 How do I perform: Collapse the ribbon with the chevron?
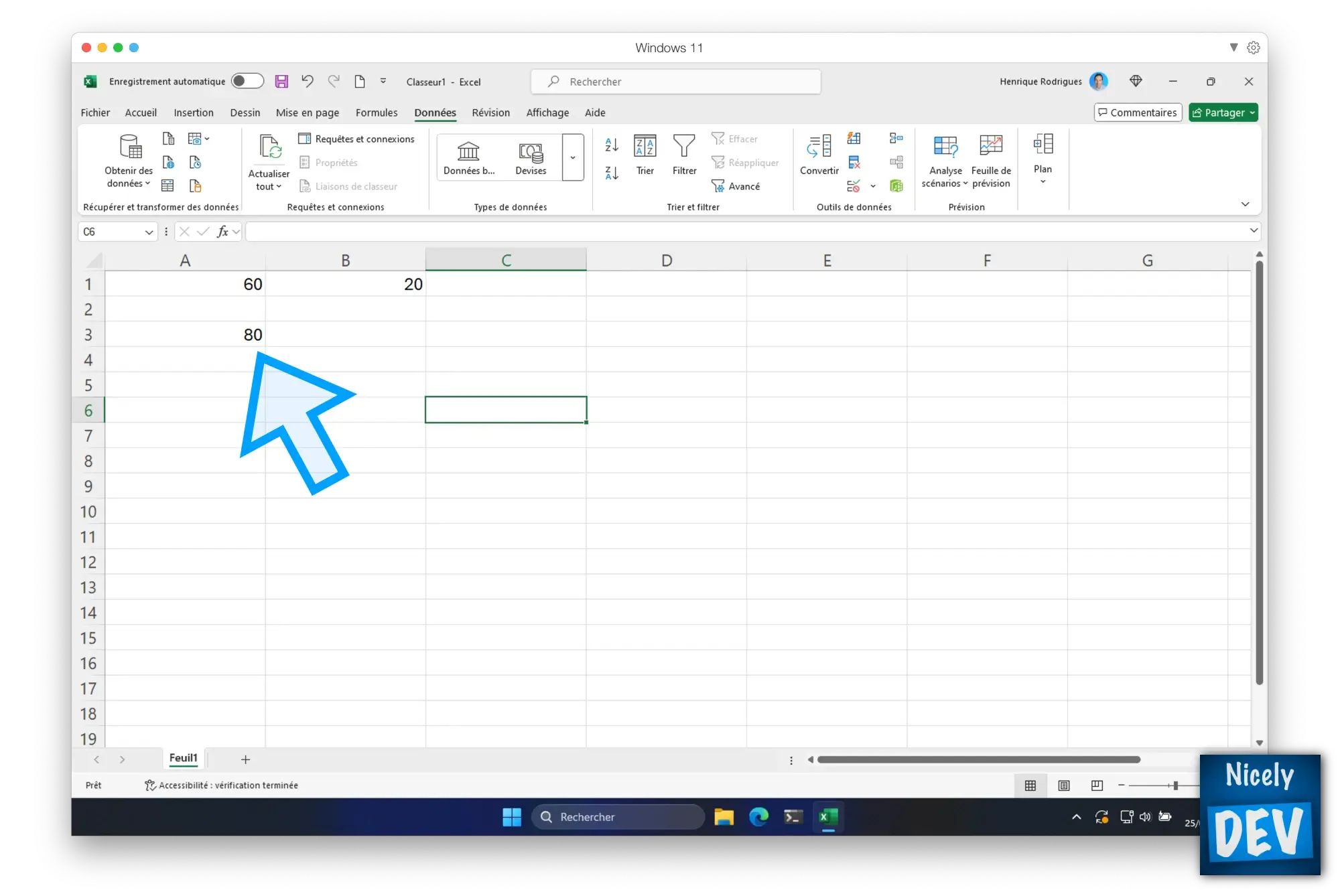[1245, 204]
